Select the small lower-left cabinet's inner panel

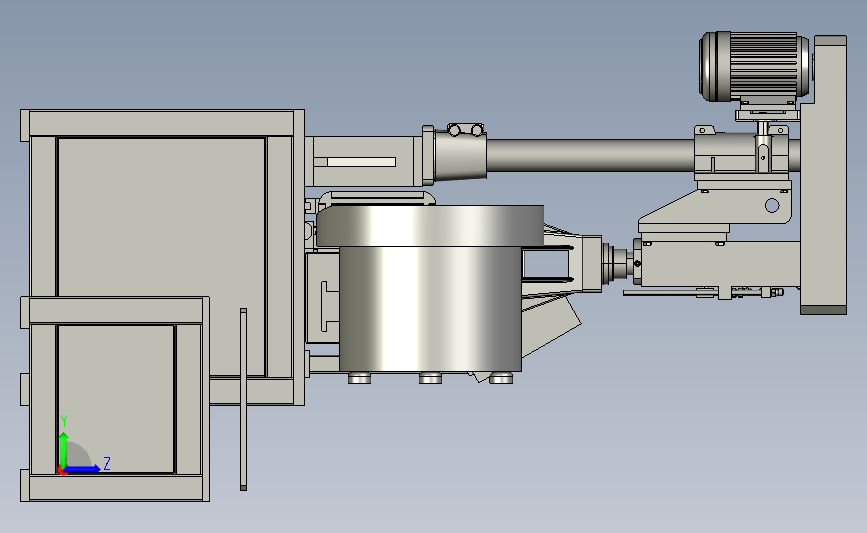116,399
